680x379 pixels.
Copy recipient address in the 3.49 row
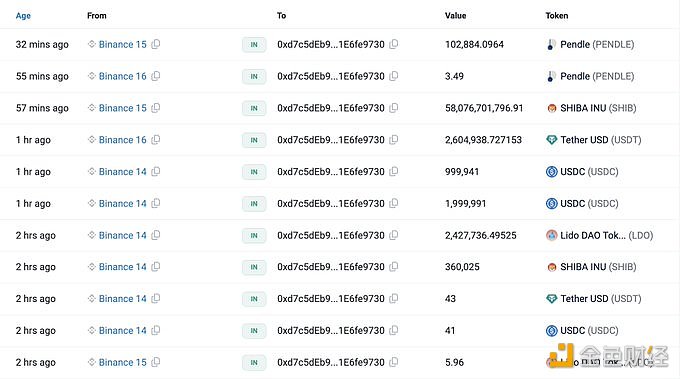[x=394, y=76]
